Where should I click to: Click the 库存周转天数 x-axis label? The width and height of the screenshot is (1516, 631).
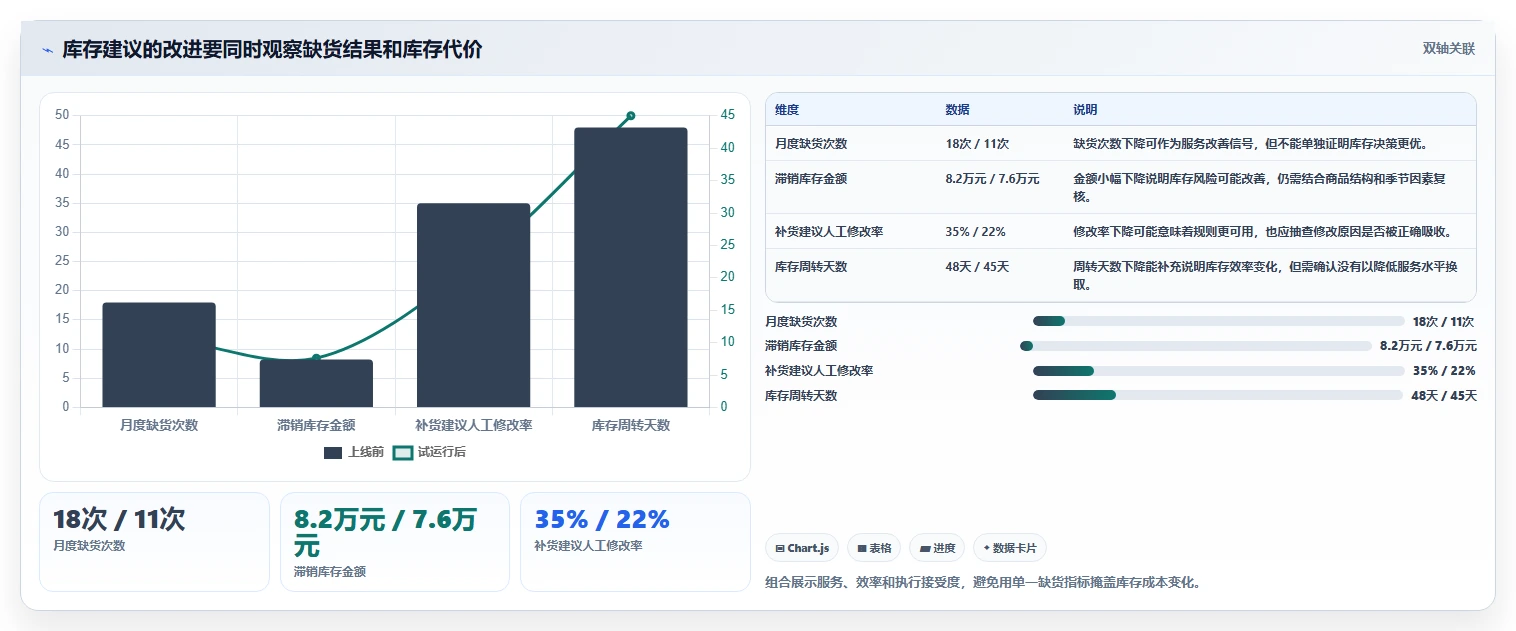coord(631,425)
